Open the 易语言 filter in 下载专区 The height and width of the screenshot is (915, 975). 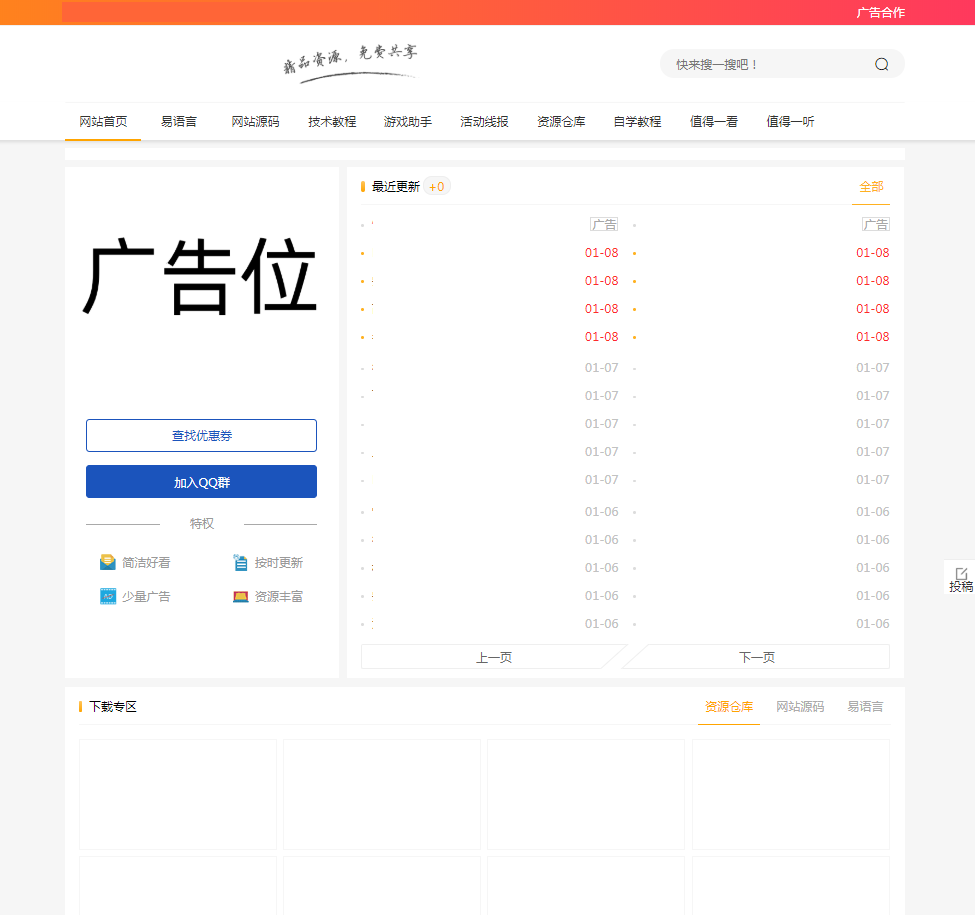tap(864, 706)
